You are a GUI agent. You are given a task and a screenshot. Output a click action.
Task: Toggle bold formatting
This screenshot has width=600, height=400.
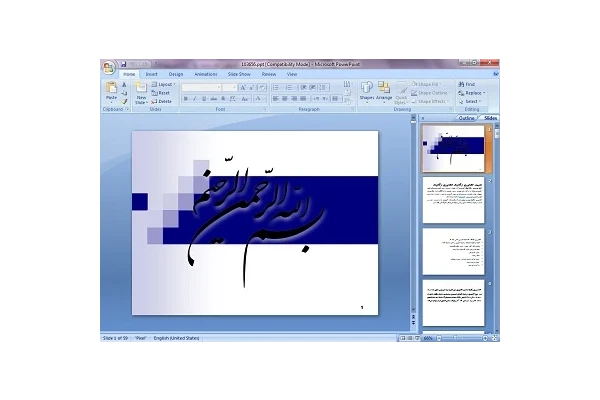click(186, 99)
